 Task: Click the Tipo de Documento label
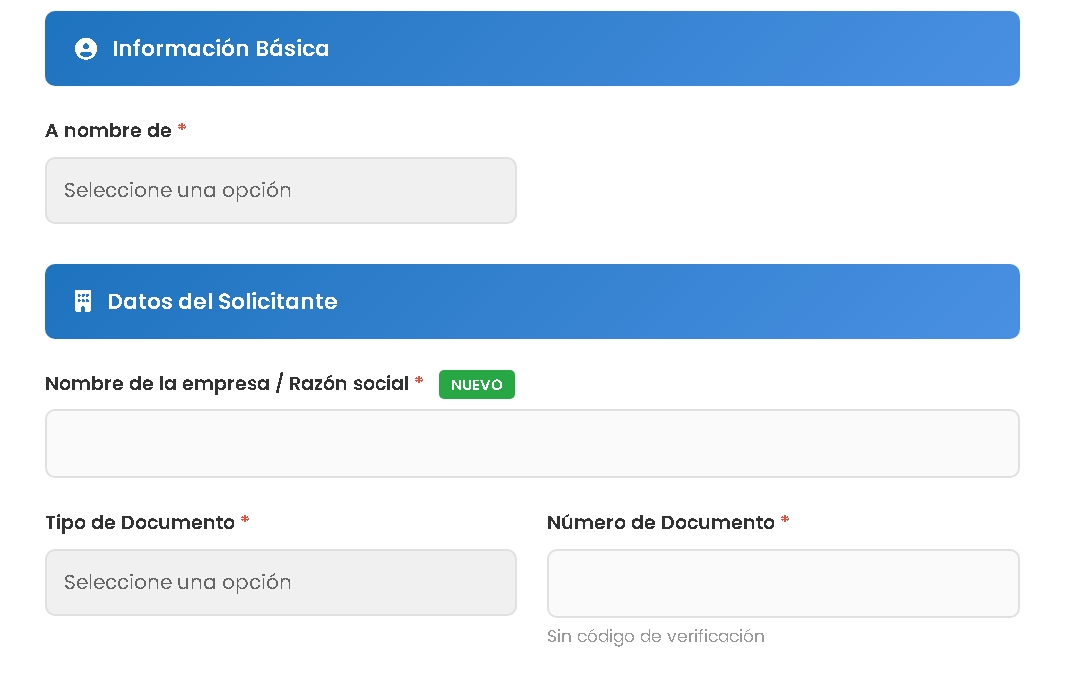pos(140,522)
